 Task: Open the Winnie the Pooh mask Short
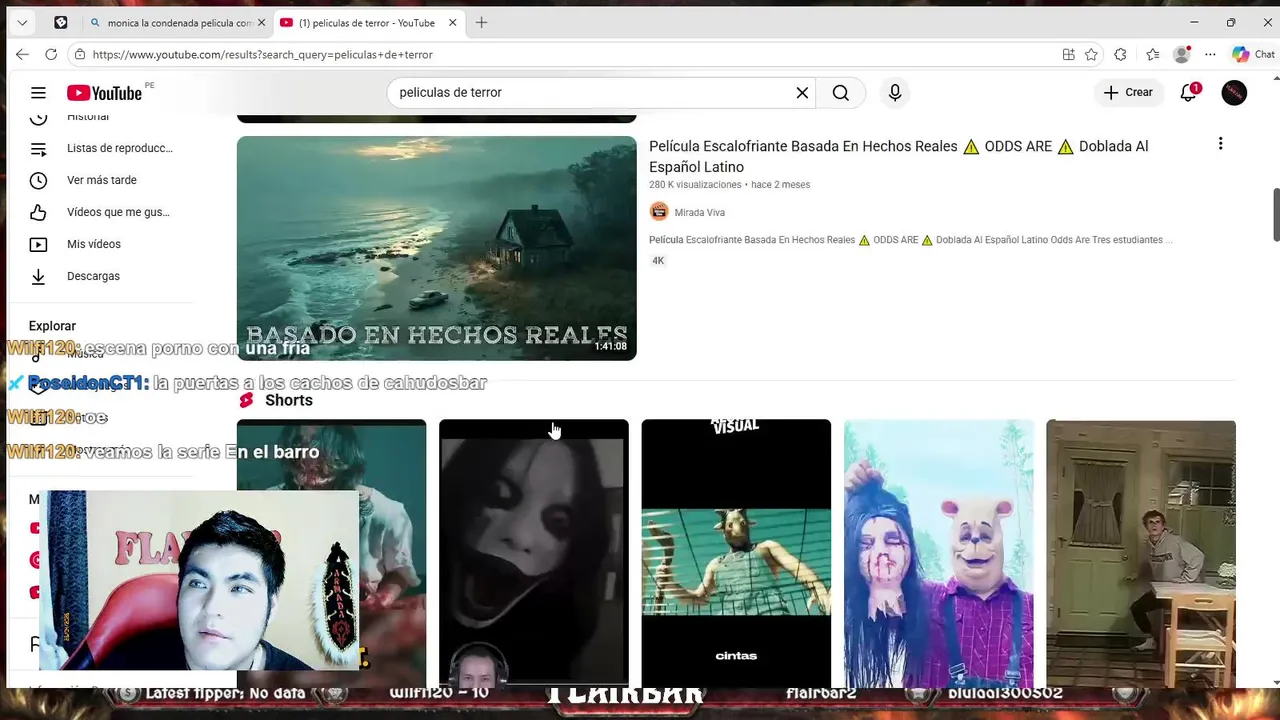point(939,553)
